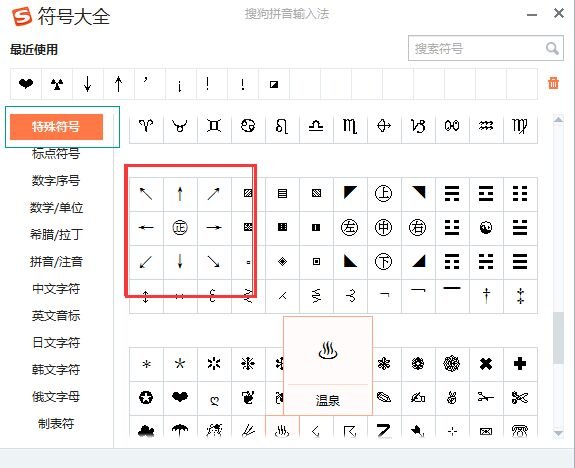Open the 希腊/拉丁 category

pyautogui.click(x=56, y=234)
